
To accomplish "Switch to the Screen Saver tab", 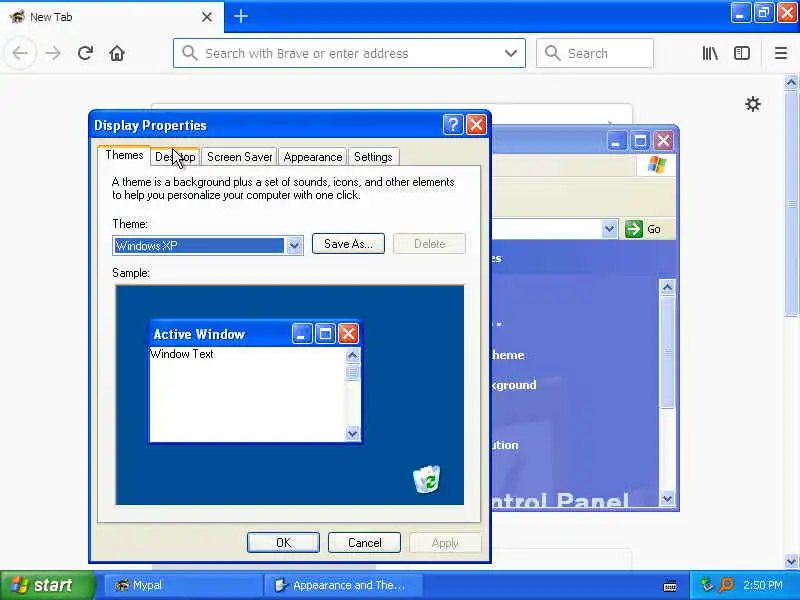I will point(239,157).
